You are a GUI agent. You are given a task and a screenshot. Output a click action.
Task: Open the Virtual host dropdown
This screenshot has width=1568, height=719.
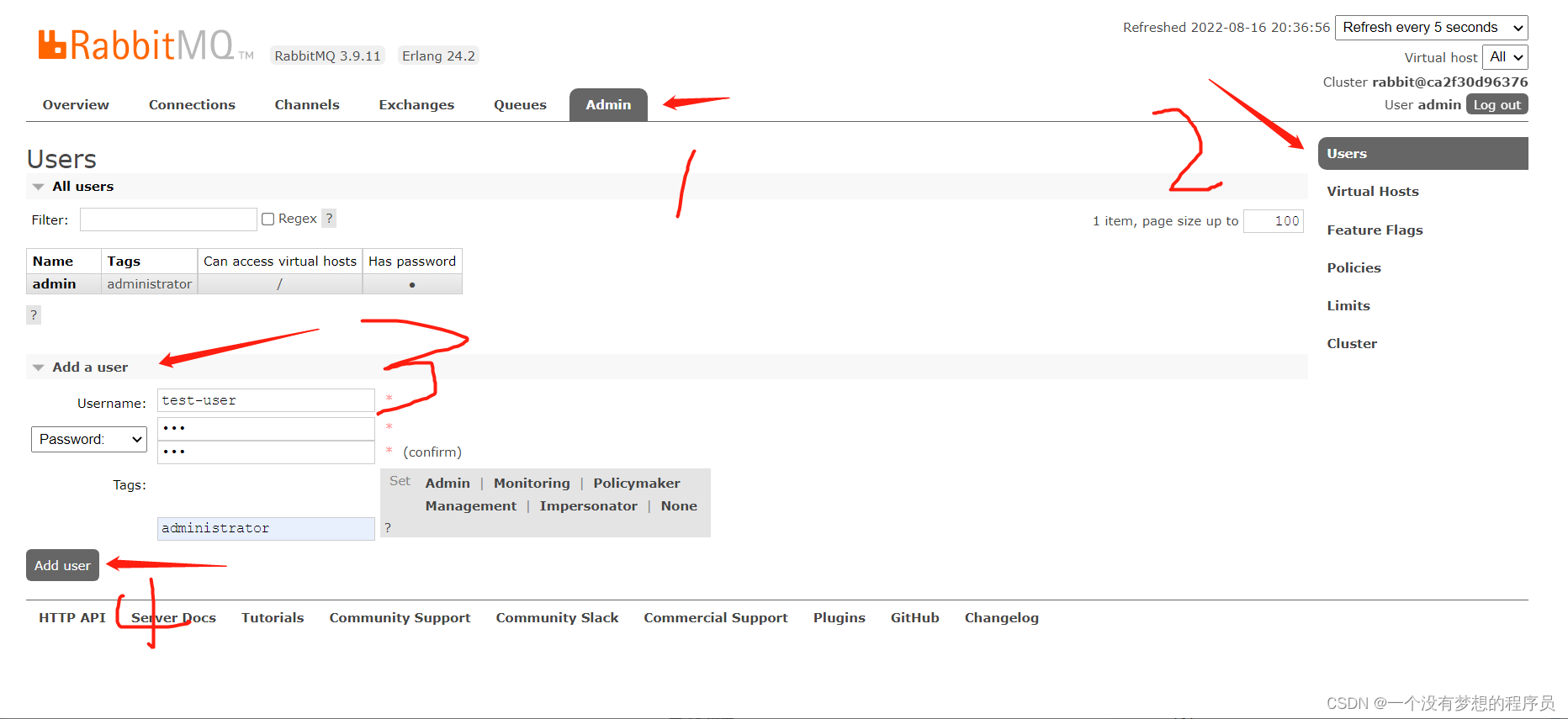(1506, 57)
